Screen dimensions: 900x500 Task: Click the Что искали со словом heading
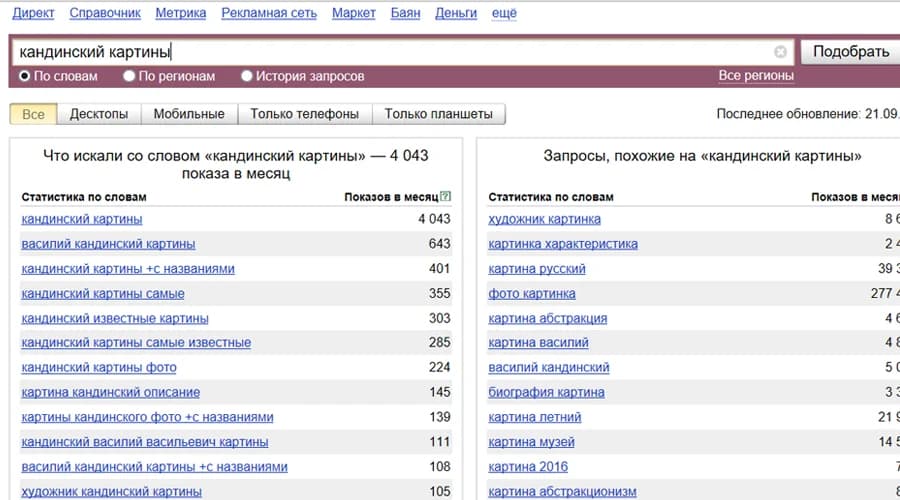236,164
